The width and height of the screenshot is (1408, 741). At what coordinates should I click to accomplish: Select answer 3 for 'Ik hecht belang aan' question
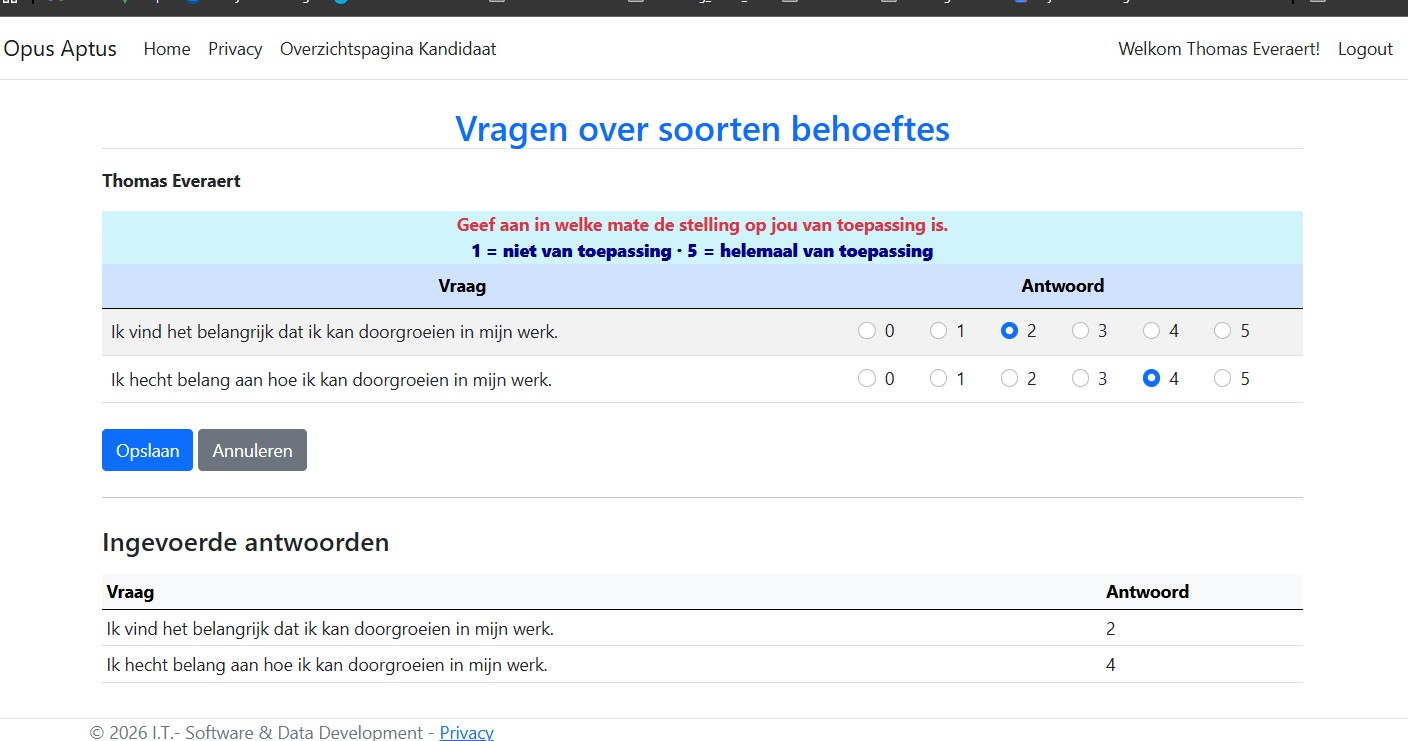coord(1080,378)
